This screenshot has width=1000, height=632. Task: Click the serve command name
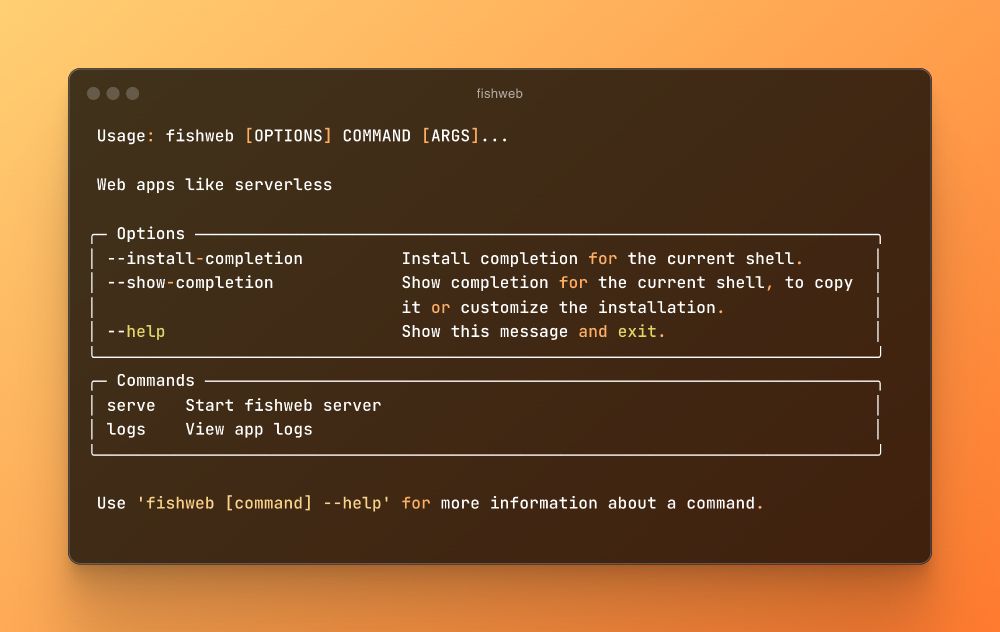point(131,406)
